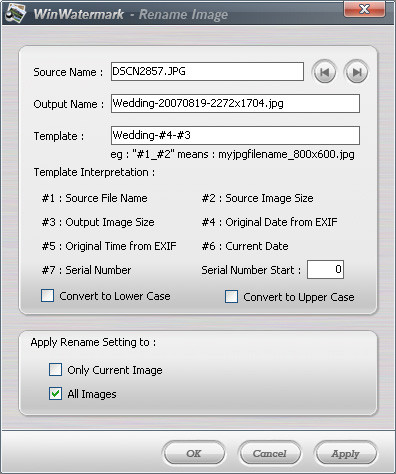Click the '#4 : Original Date from EXIF' text
396x474 pixels.
[269, 222]
